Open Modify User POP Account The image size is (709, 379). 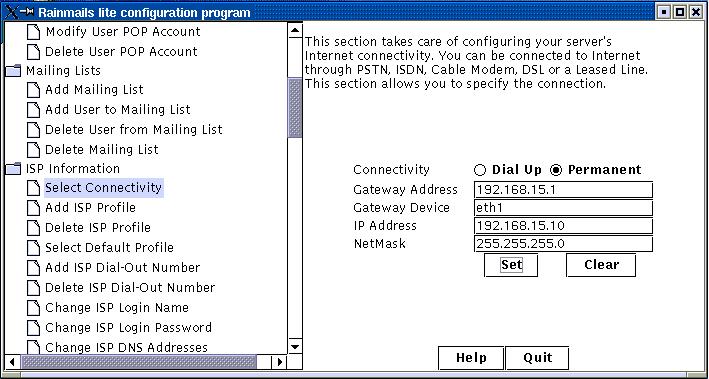(123, 32)
